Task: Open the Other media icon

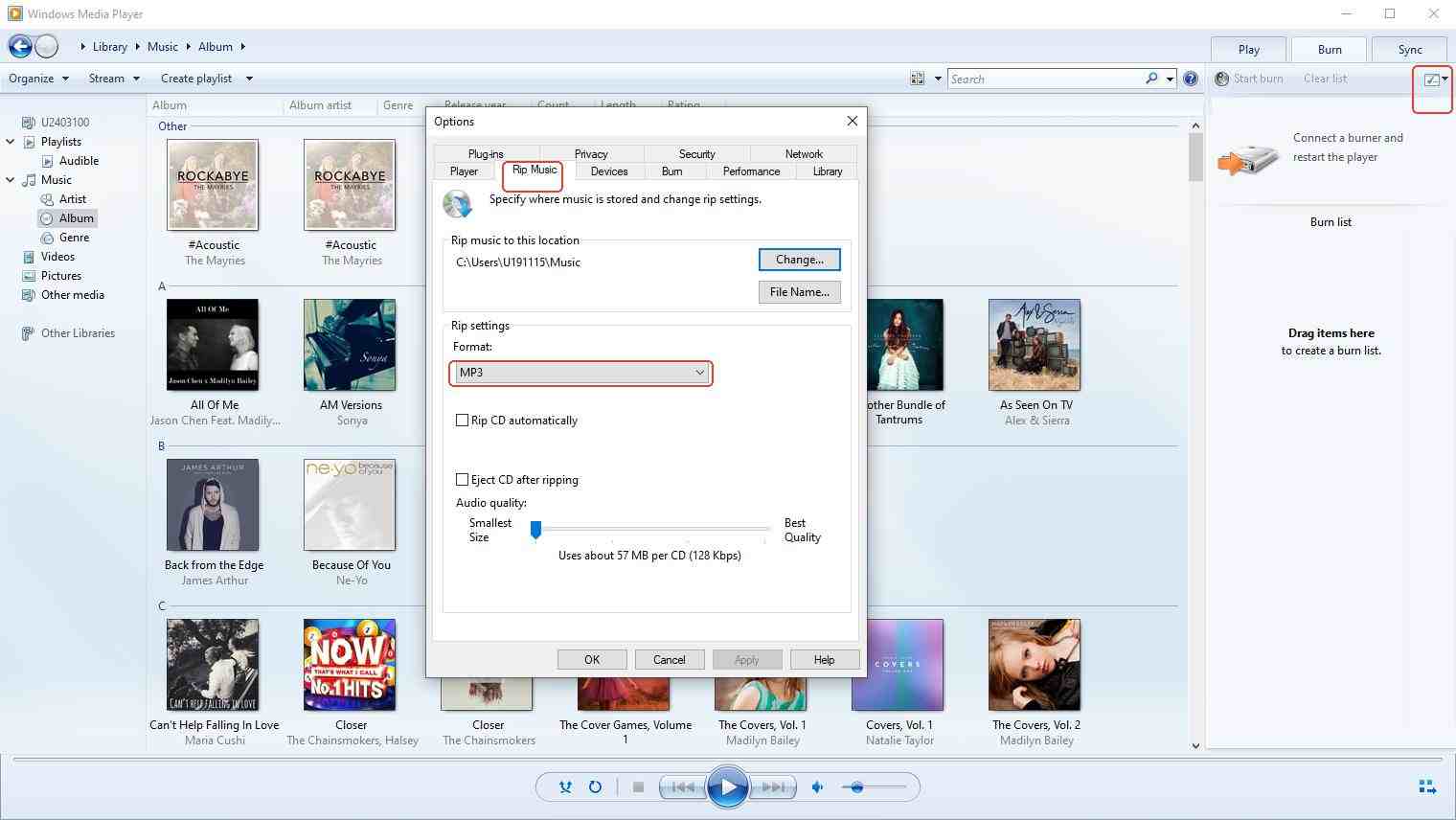Action: (29, 295)
